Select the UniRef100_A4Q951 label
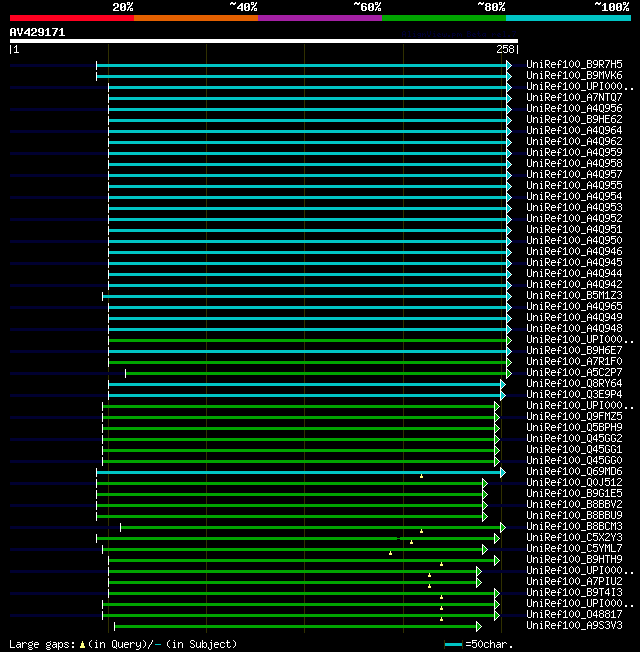Screen dimensions: 640x652 (574, 230)
